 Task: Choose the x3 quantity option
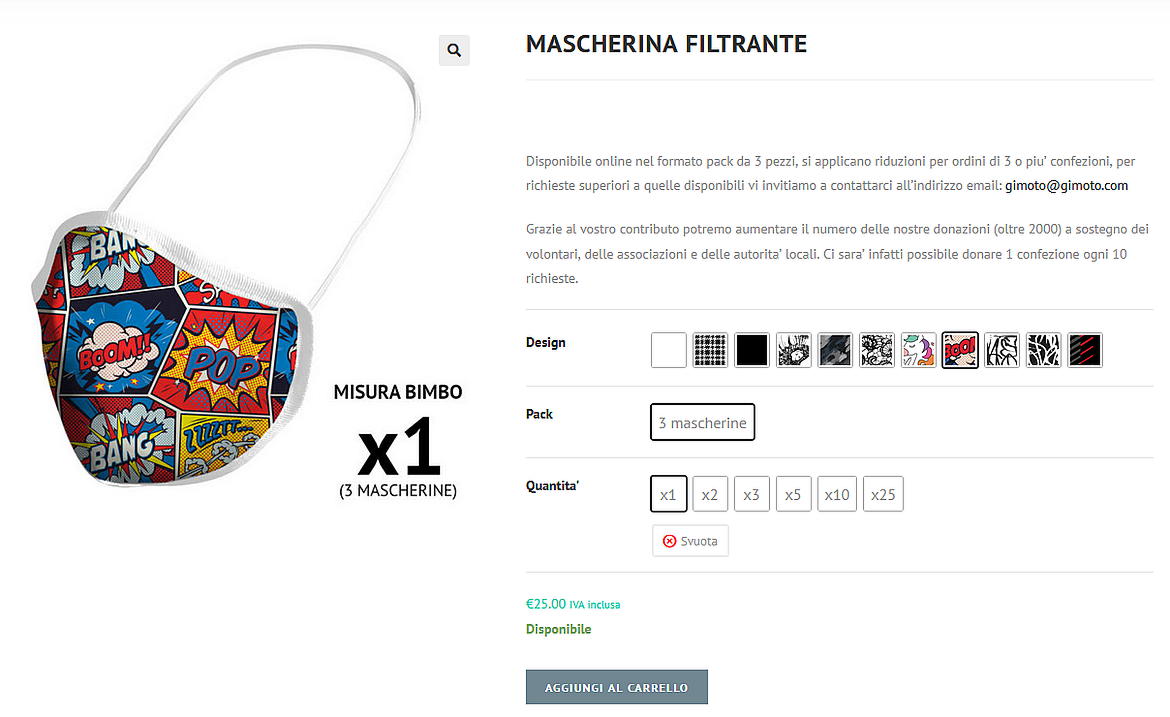(x=751, y=494)
